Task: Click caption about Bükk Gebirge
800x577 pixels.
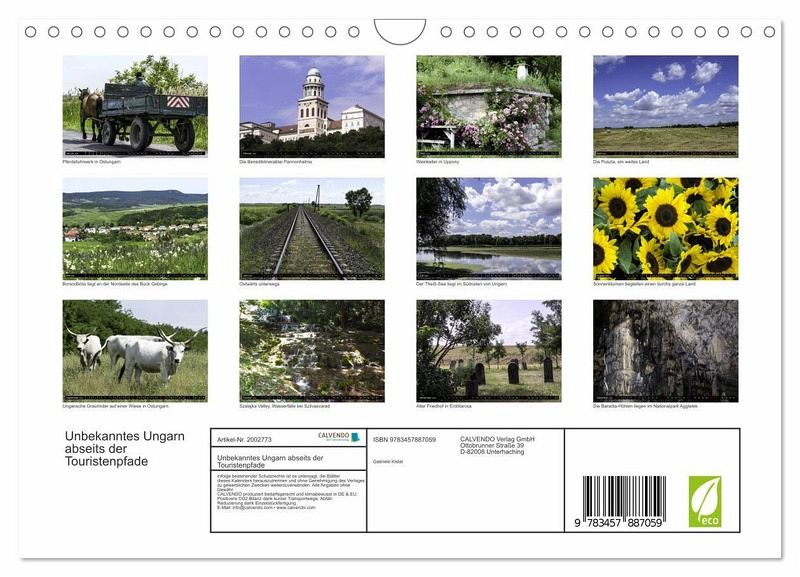Action: pos(115,284)
